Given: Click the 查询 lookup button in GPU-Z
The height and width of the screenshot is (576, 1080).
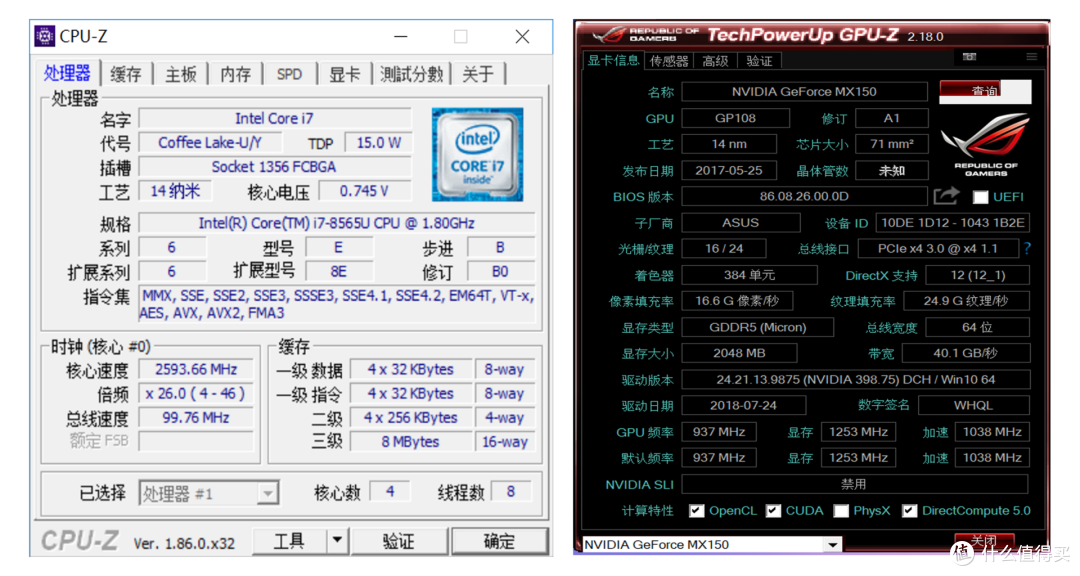Looking at the screenshot, I should 985,92.
